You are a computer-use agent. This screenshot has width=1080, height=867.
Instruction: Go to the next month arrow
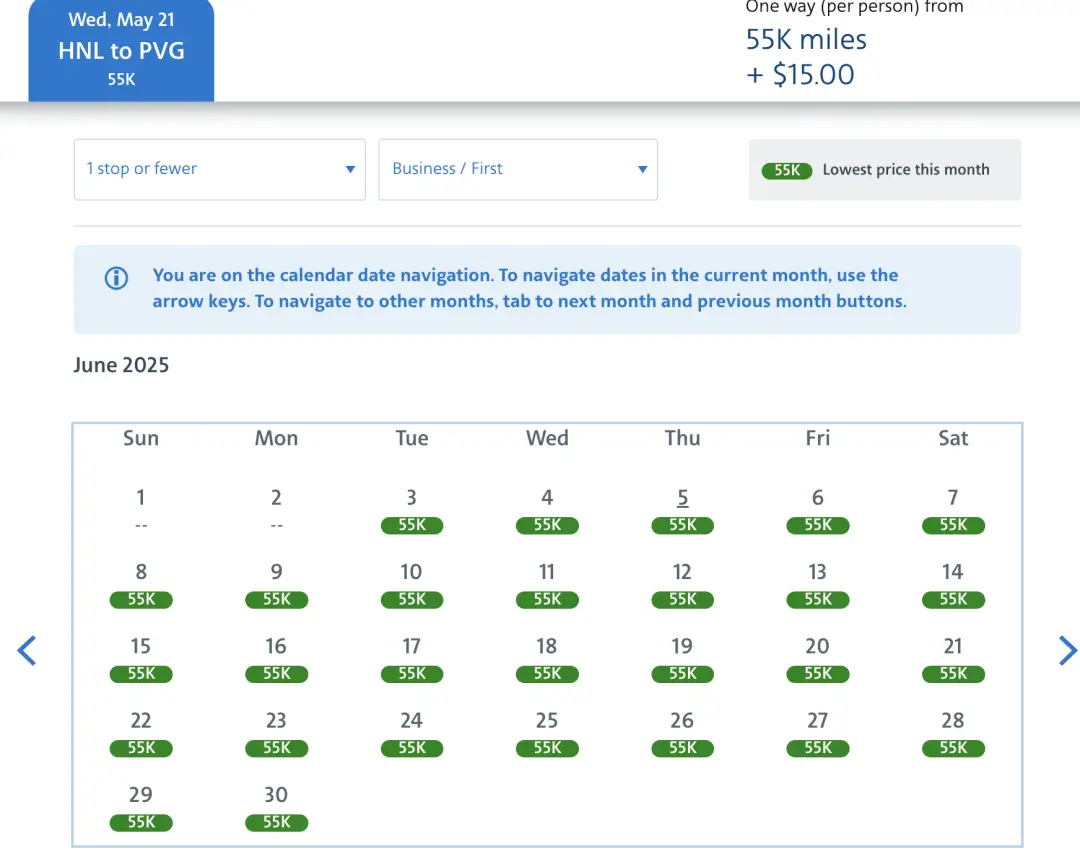click(1067, 651)
